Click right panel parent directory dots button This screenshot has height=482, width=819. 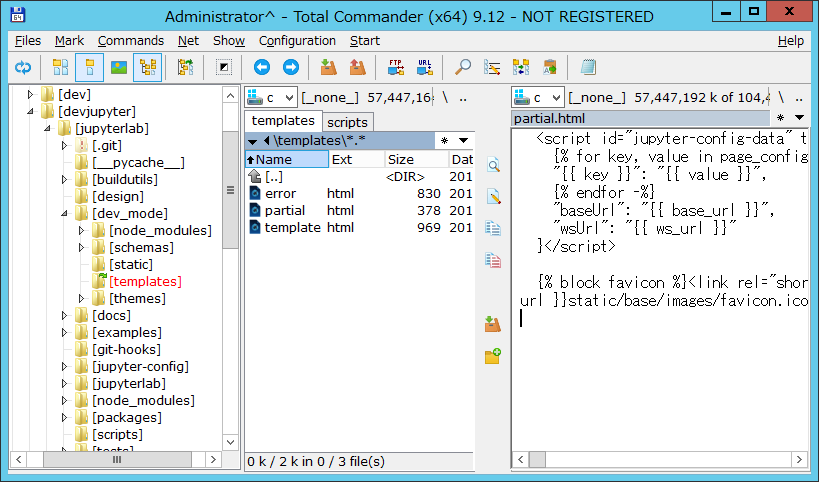coord(799,98)
